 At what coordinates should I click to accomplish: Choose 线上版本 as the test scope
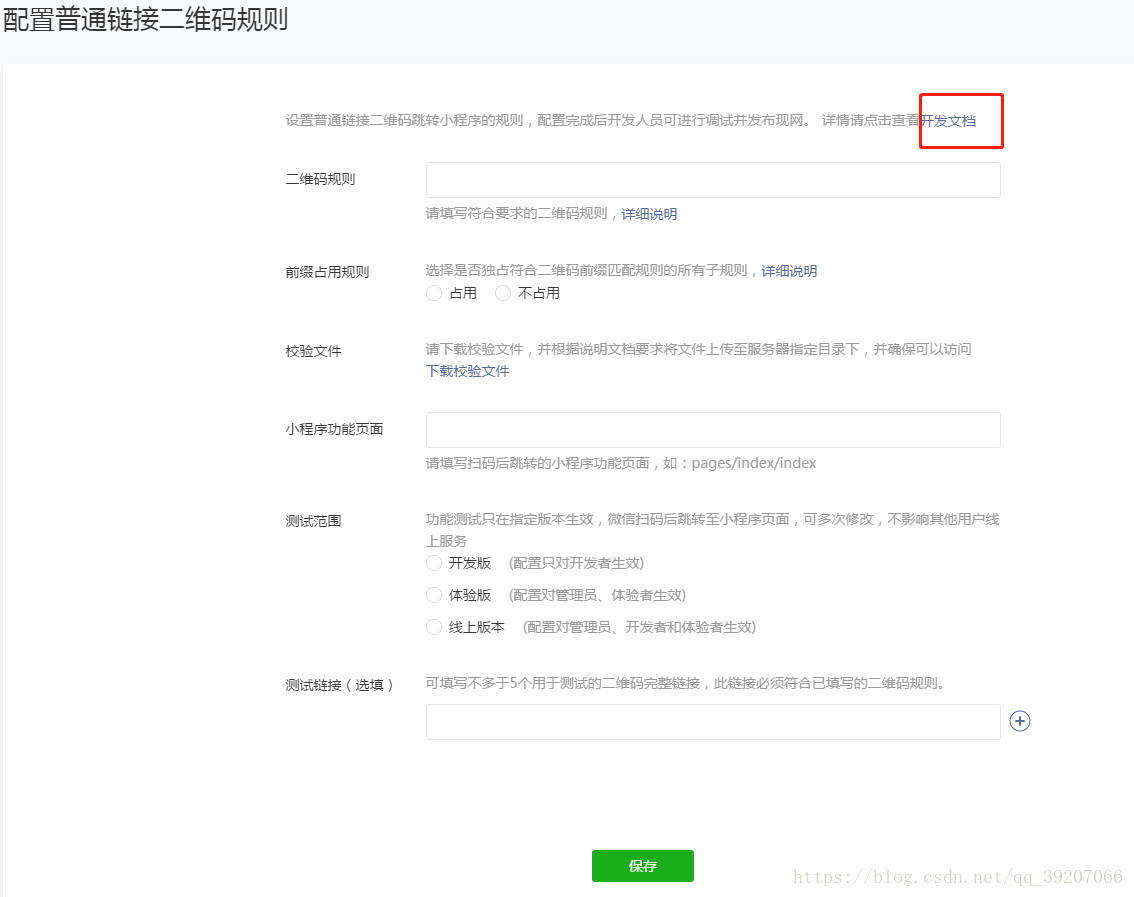434,627
